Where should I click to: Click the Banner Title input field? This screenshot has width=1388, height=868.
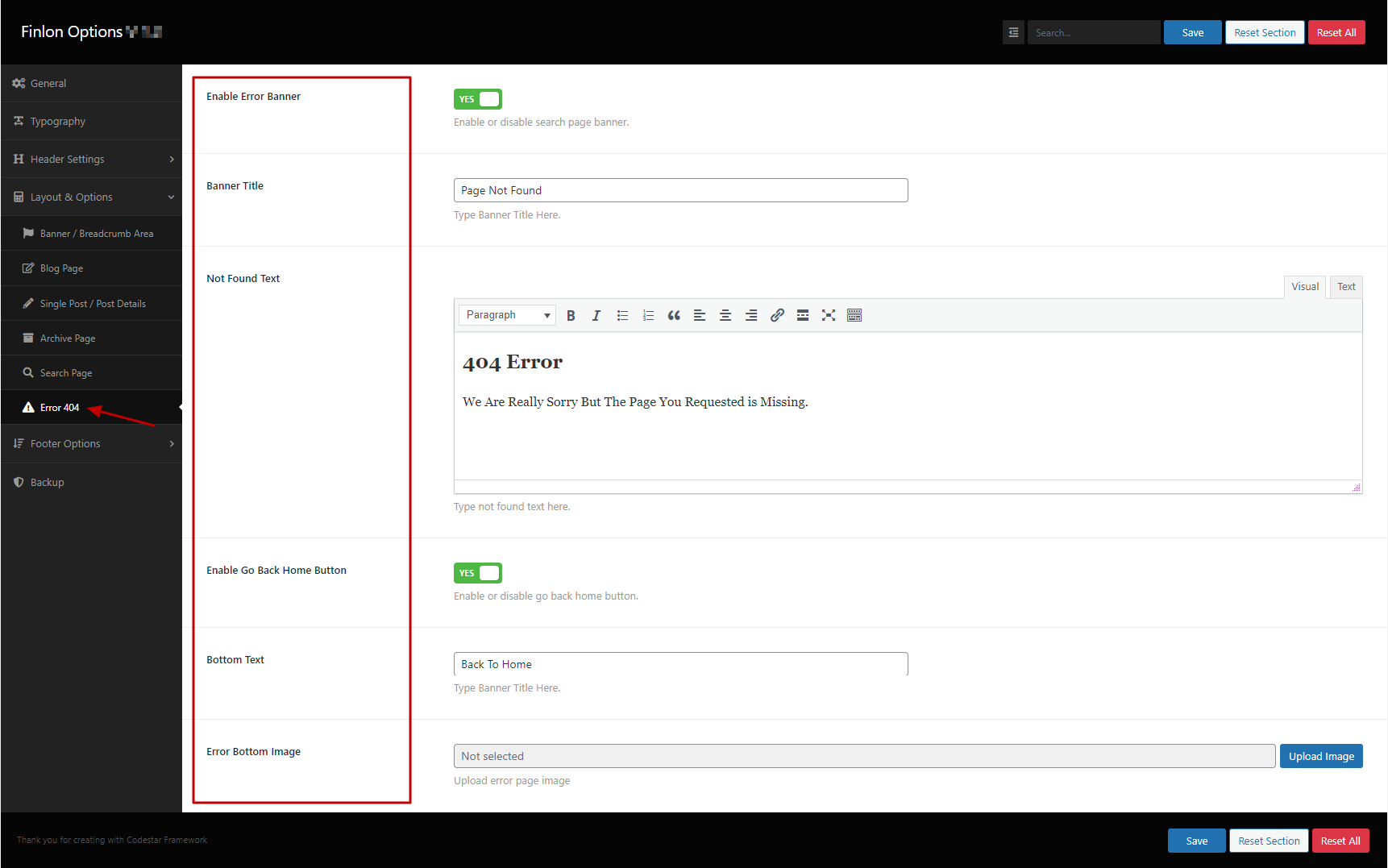pyautogui.click(x=680, y=191)
